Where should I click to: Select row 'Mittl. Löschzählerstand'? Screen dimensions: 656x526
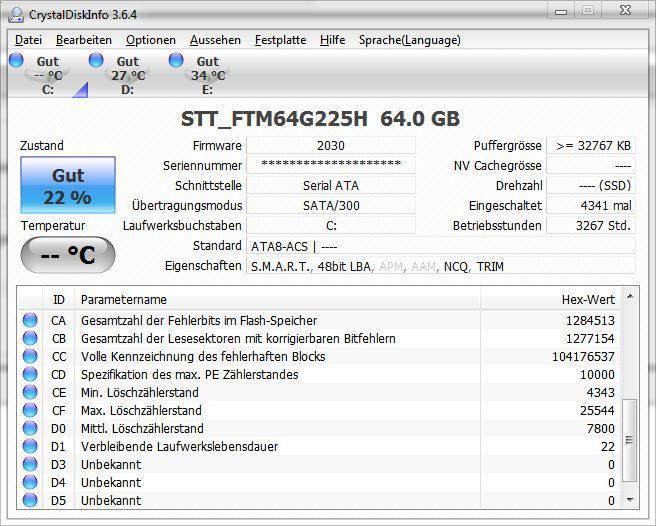(x=320, y=428)
